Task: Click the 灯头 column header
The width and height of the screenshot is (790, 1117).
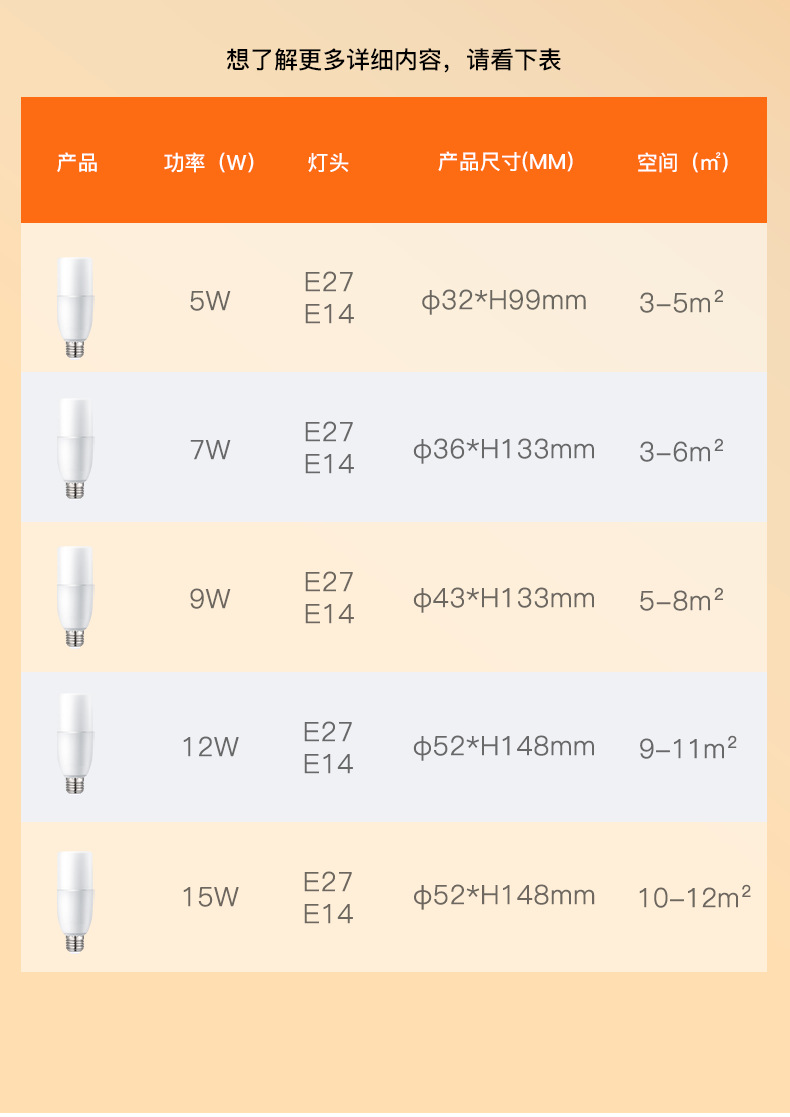Action: tap(328, 162)
